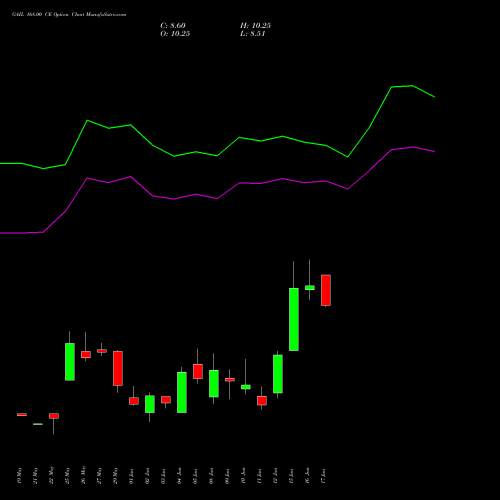Click the green candle on 04 Jun

click(x=182, y=392)
